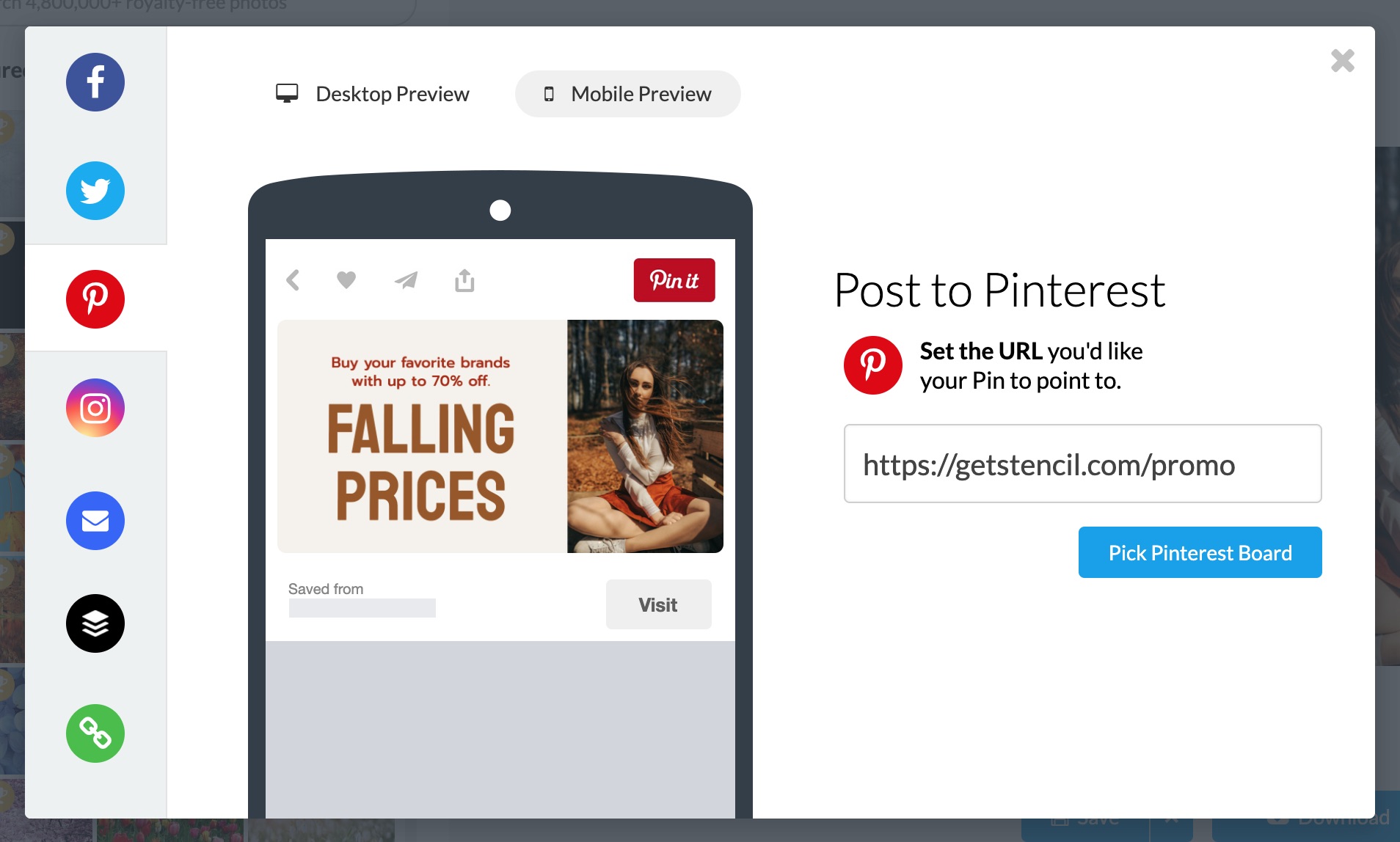
Task: Select the Buffer sharing option
Action: coord(95,623)
